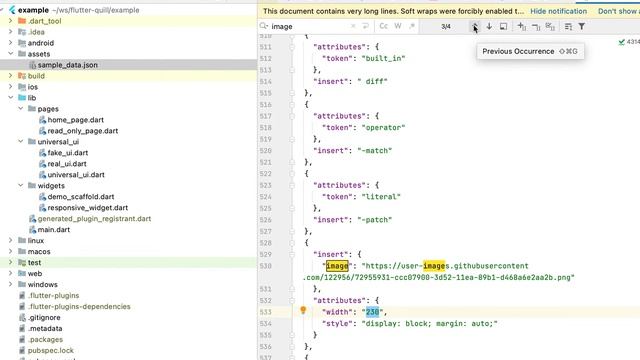Fold the insert block at line 529
The height and width of the screenshot is (360, 640).
click(x=292, y=254)
